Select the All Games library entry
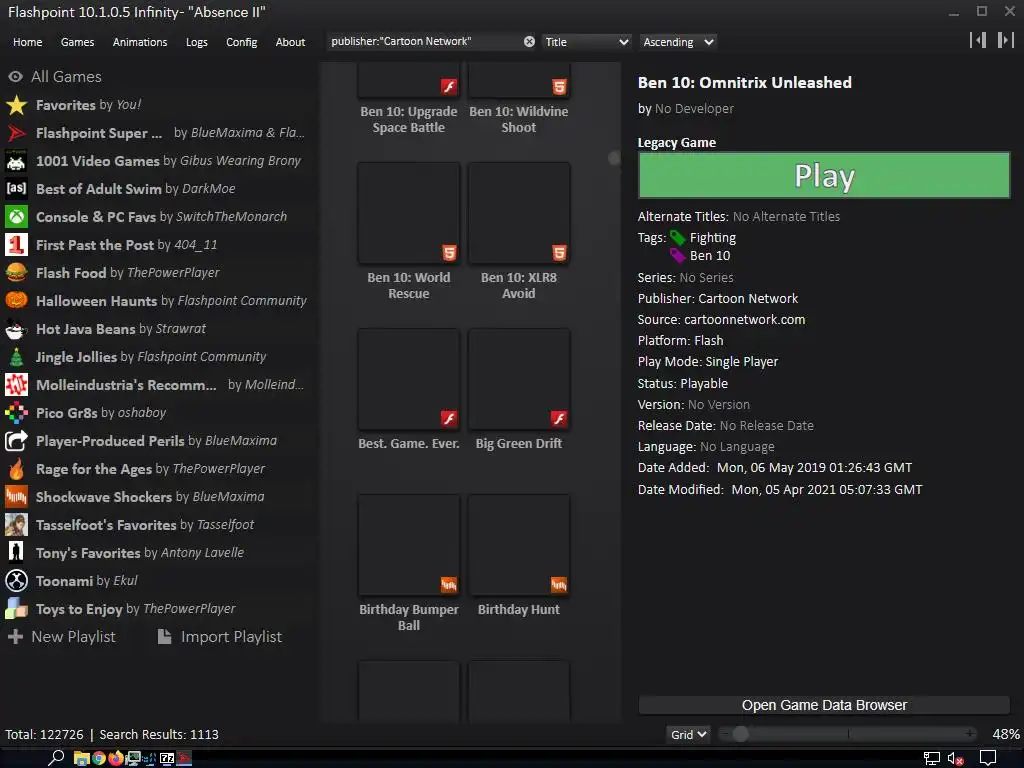The width and height of the screenshot is (1024, 768). (x=67, y=77)
